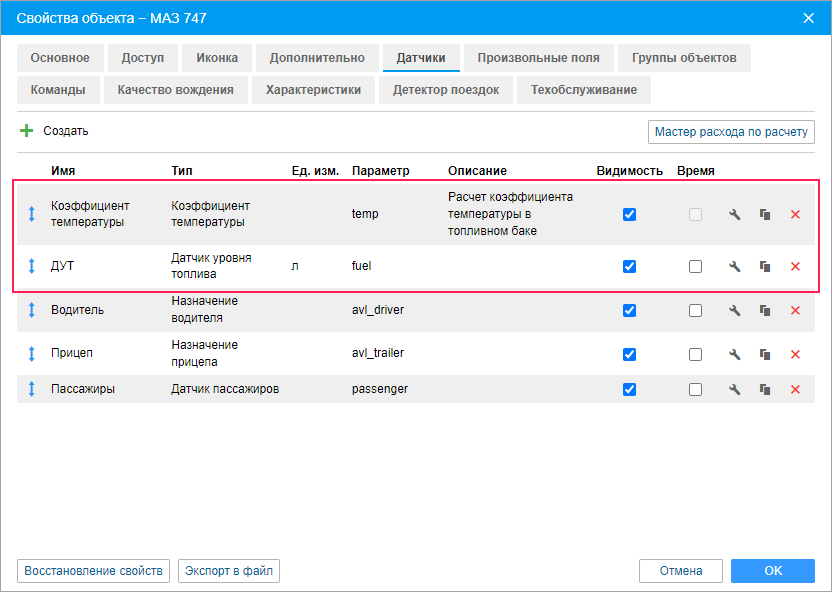Toggle visibility checkbox for Пассажиры sensor

click(x=629, y=389)
